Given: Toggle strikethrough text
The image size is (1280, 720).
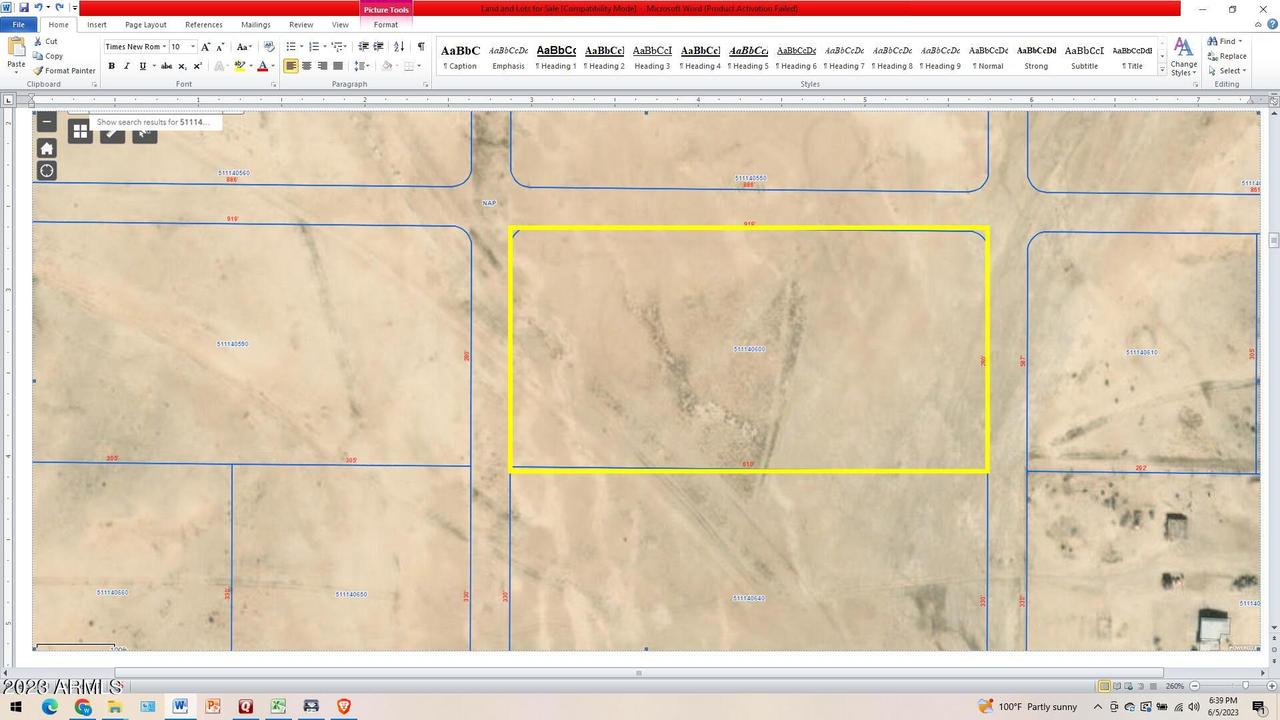Looking at the screenshot, I should (x=167, y=66).
